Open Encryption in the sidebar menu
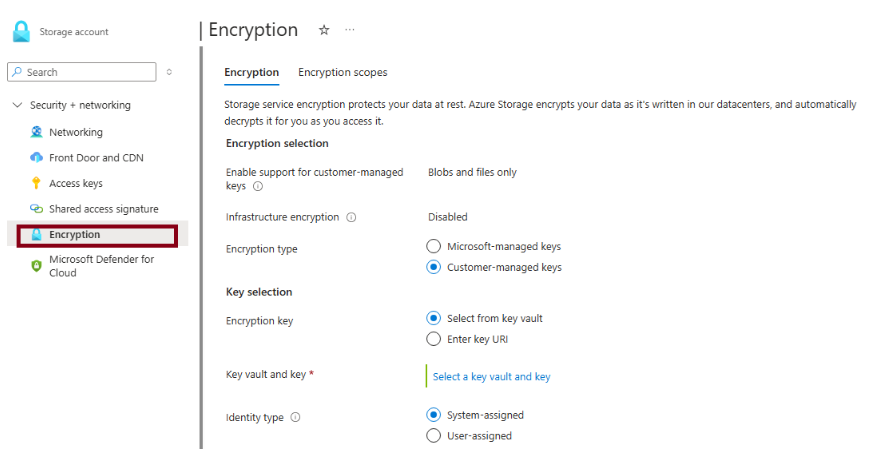The image size is (872, 457). (75, 235)
